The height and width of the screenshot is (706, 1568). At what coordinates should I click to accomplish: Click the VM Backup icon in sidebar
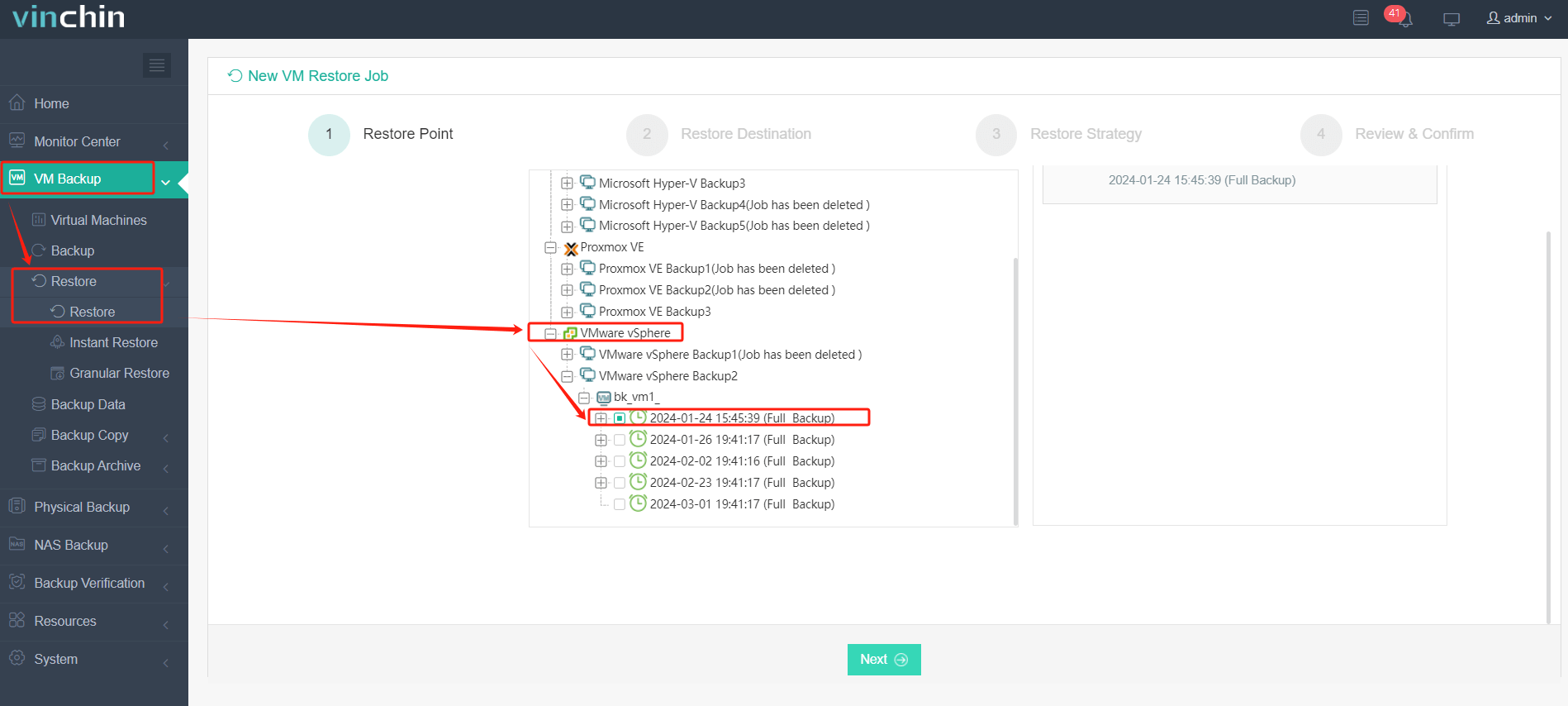click(x=17, y=178)
